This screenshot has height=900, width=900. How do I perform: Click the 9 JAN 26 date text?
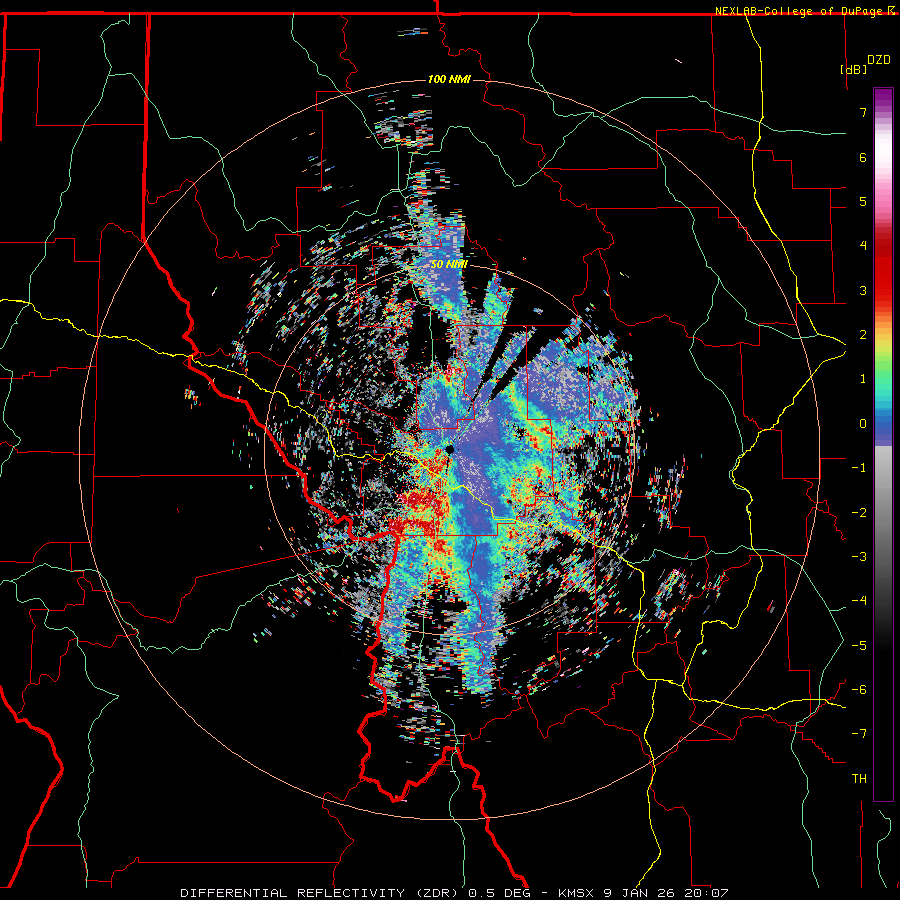pos(639,893)
